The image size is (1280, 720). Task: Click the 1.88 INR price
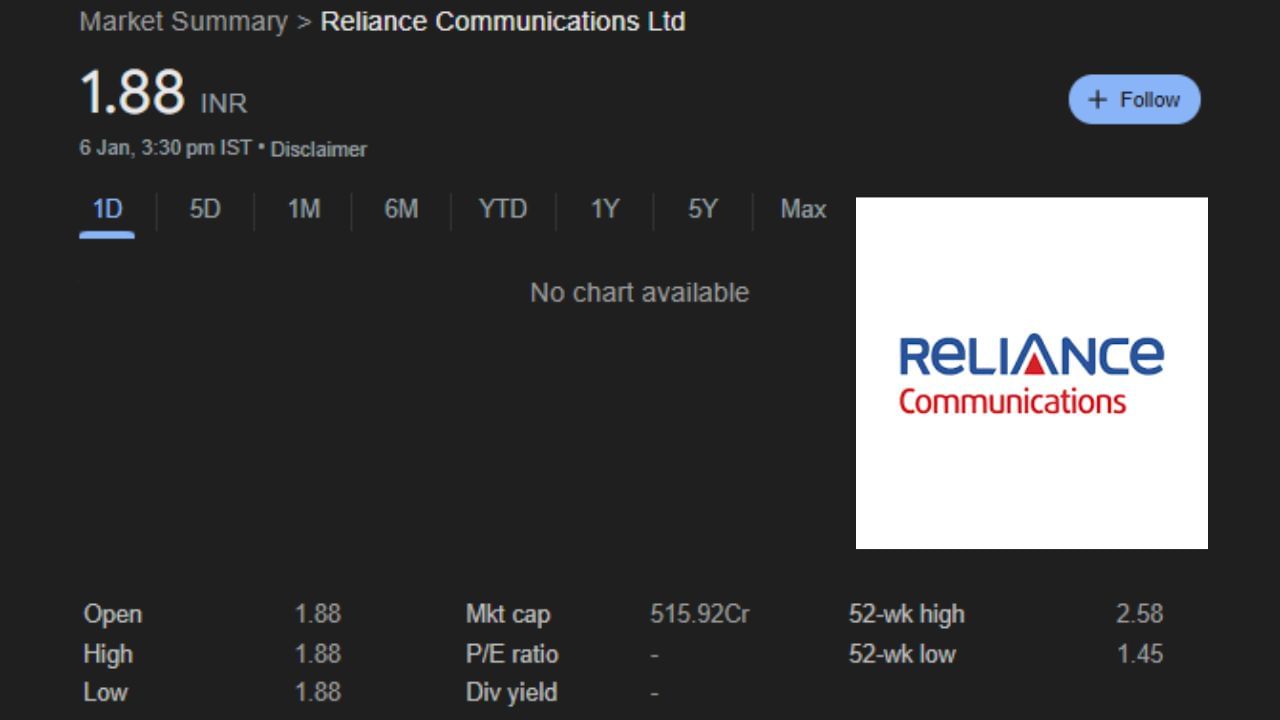click(x=163, y=93)
